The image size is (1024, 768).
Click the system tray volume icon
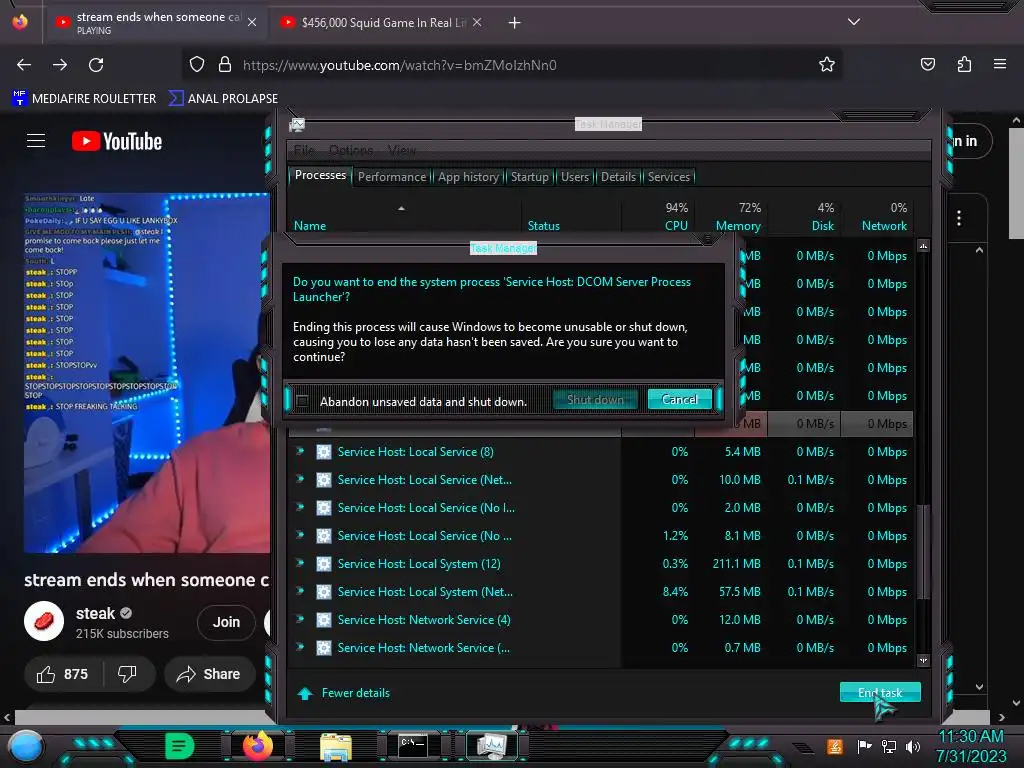(912, 746)
